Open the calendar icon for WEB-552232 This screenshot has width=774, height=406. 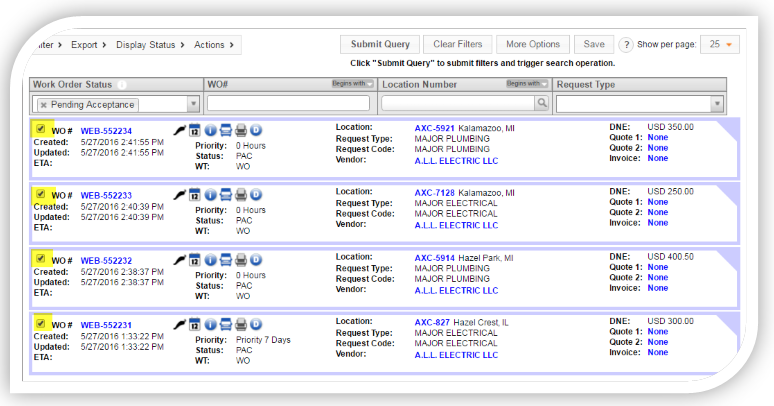(x=195, y=259)
